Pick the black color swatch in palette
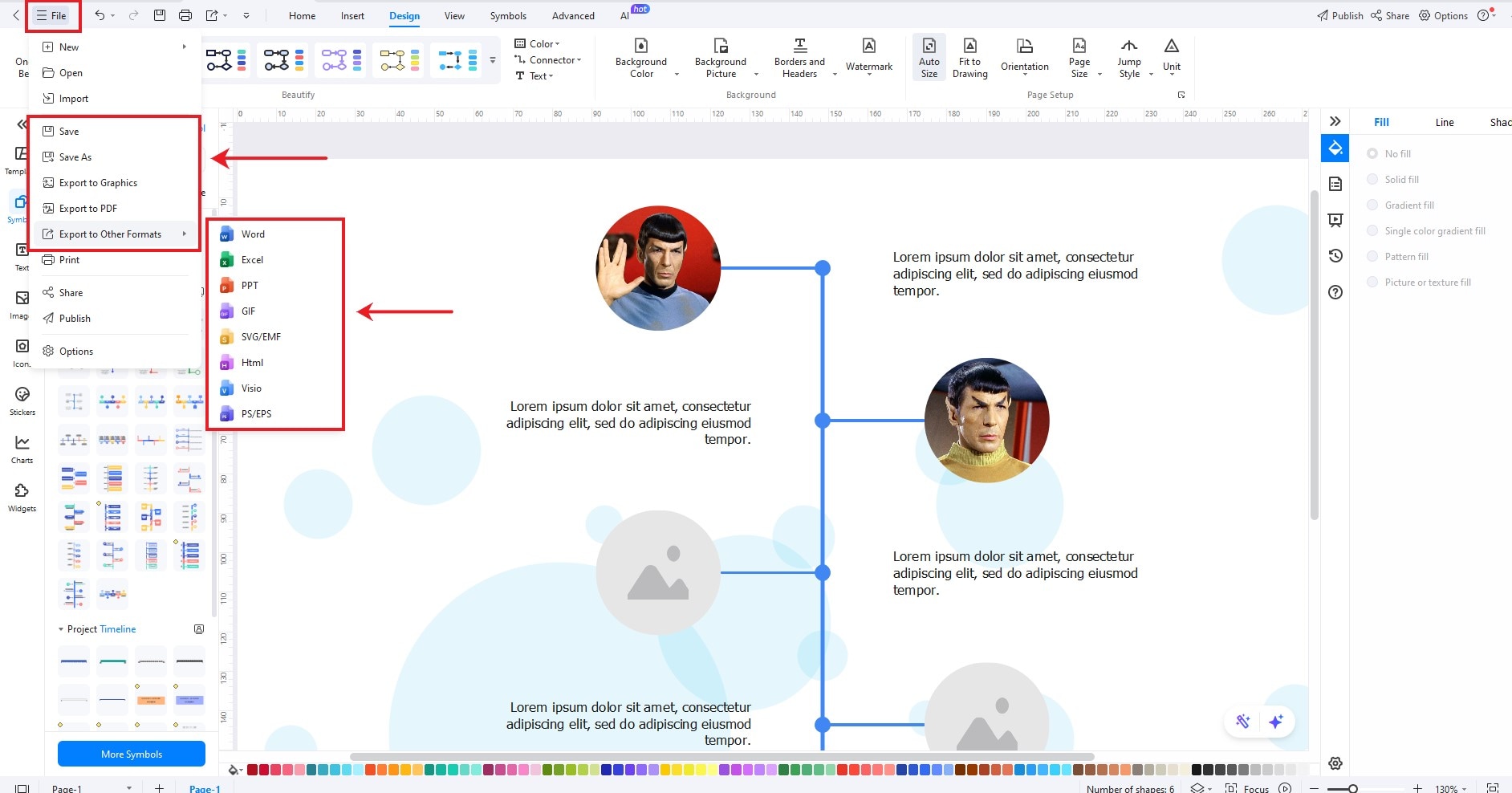The image size is (1512, 793). click(1197, 770)
